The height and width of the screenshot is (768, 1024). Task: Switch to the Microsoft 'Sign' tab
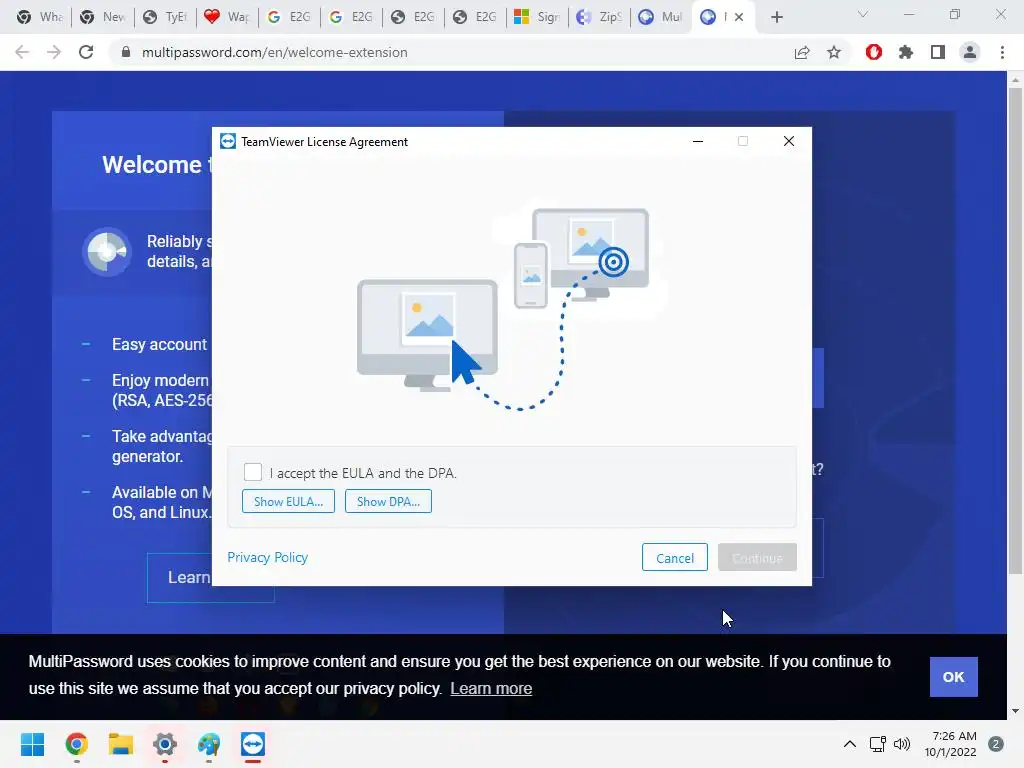[x=537, y=17]
